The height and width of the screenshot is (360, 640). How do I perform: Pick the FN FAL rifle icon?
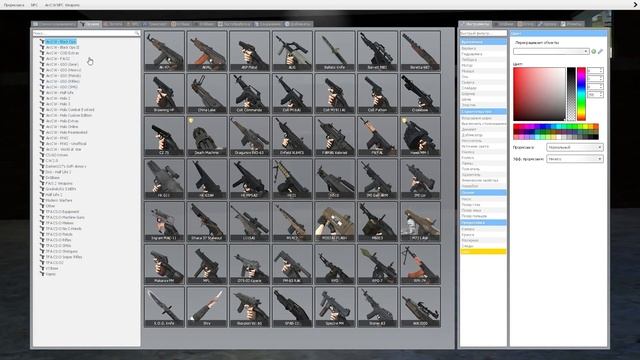[x=378, y=136]
